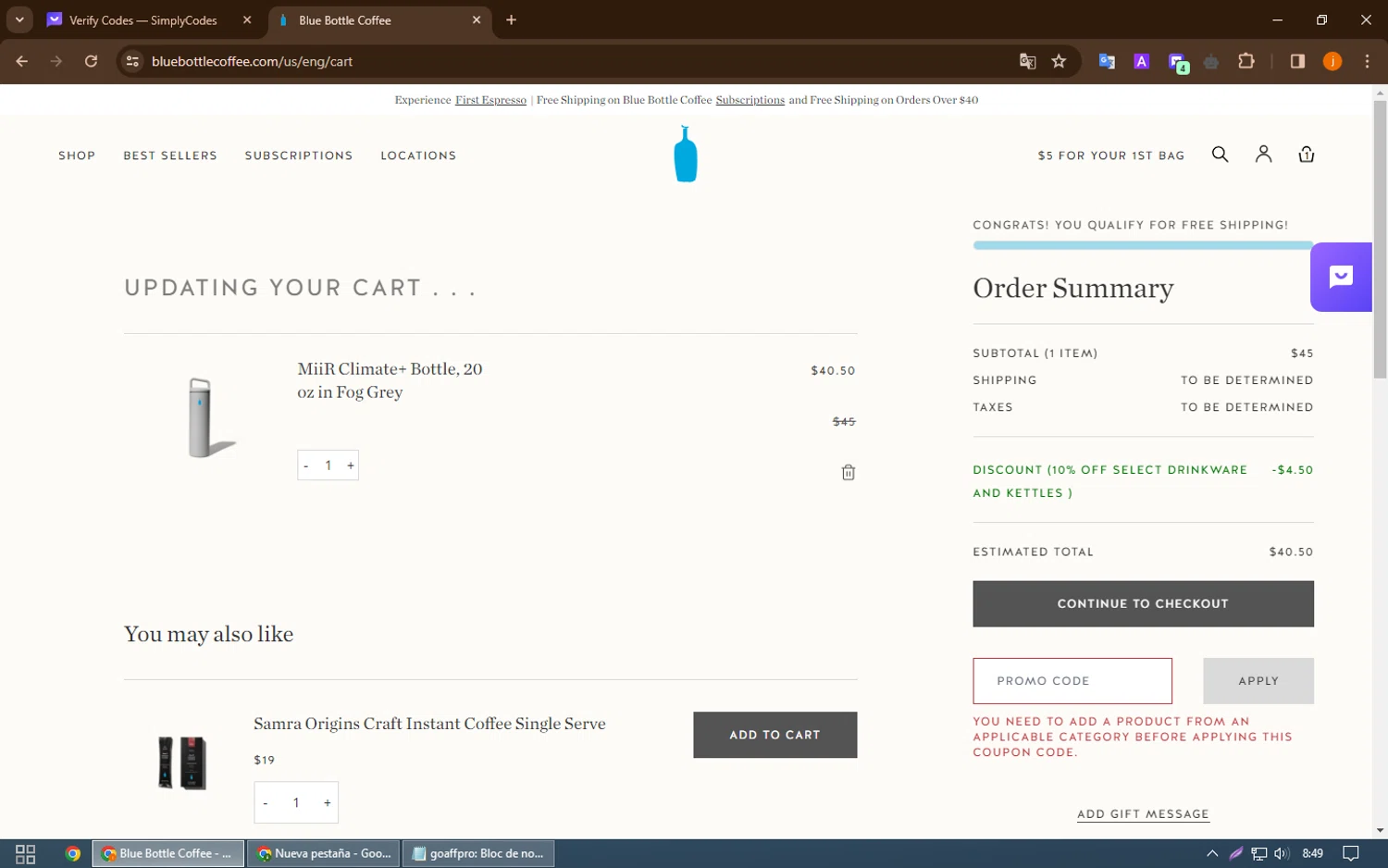This screenshot has width=1388, height=868.
Task: Focus the PROMO CODE input field
Action: point(1072,681)
